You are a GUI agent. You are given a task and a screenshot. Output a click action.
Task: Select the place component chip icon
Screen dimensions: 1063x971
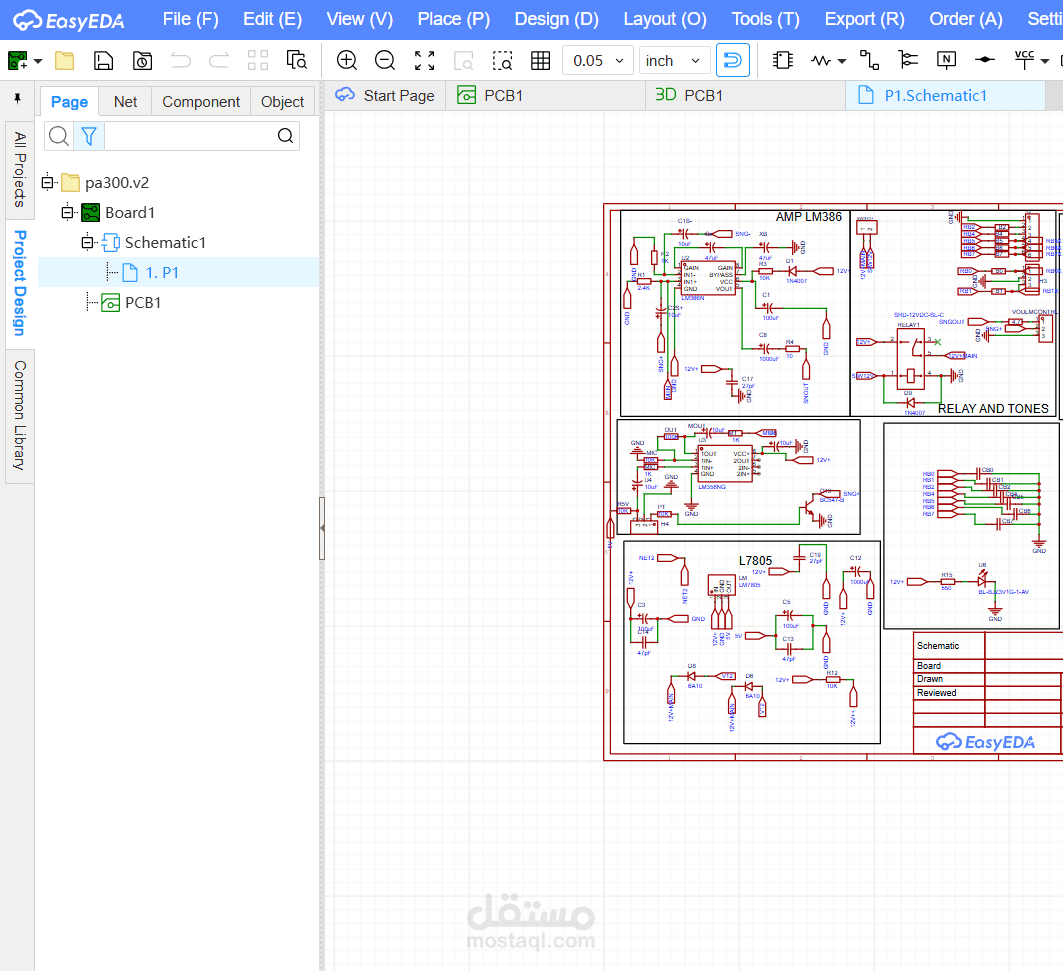click(x=783, y=61)
